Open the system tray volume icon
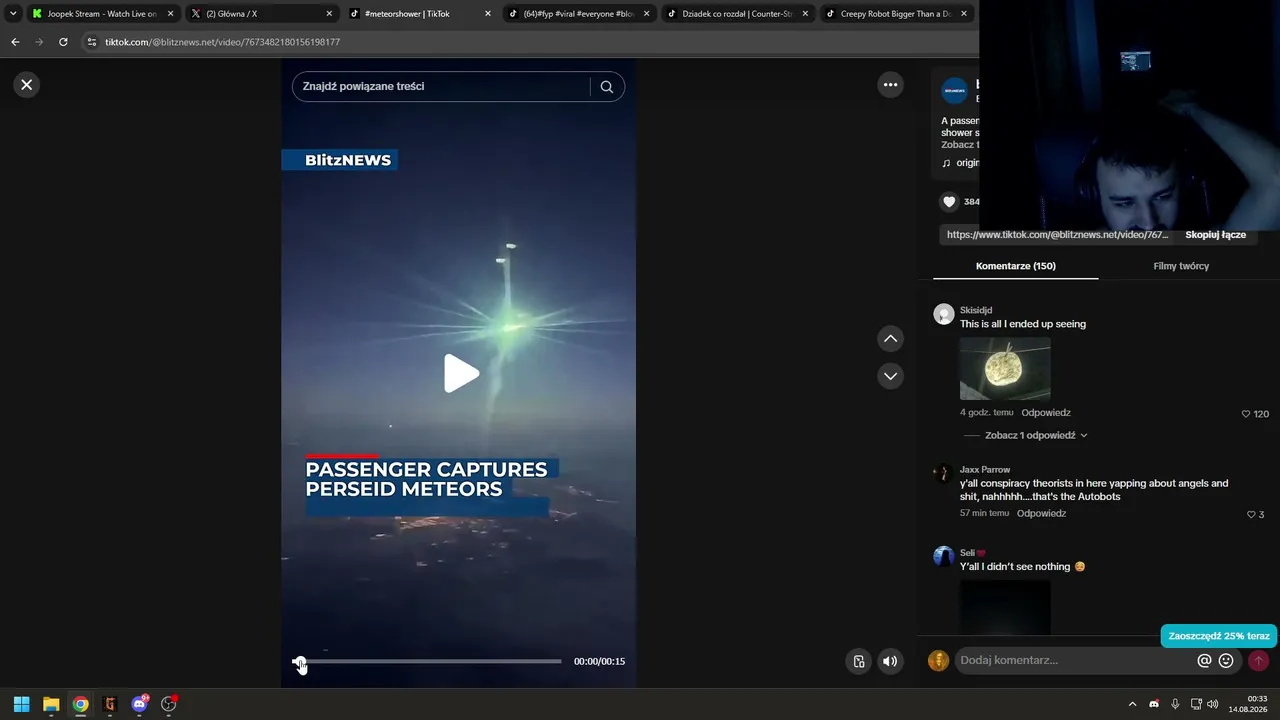 pos(1213,704)
